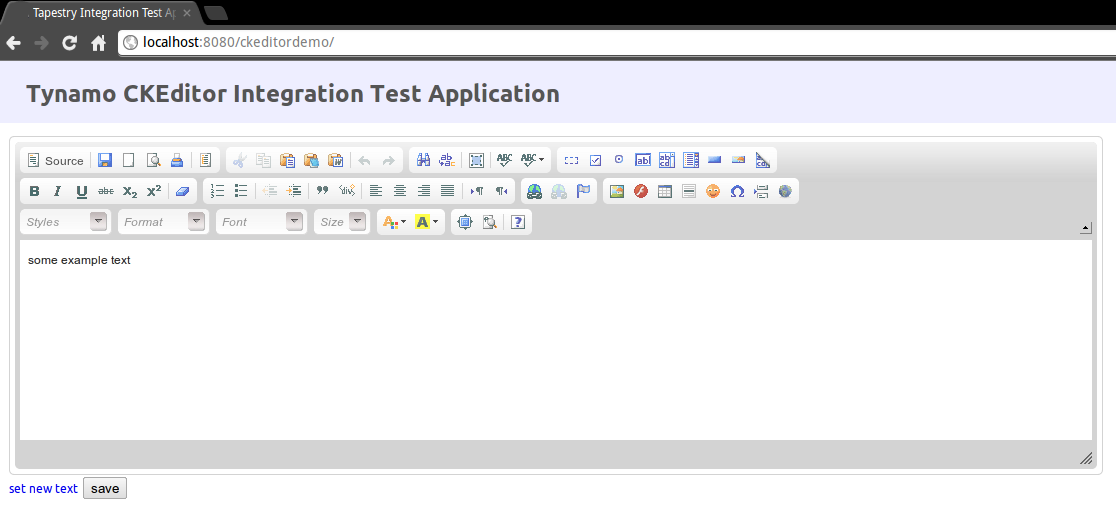This screenshot has width=1116, height=506.
Task: Insert an Image
Action: coord(617,191)
